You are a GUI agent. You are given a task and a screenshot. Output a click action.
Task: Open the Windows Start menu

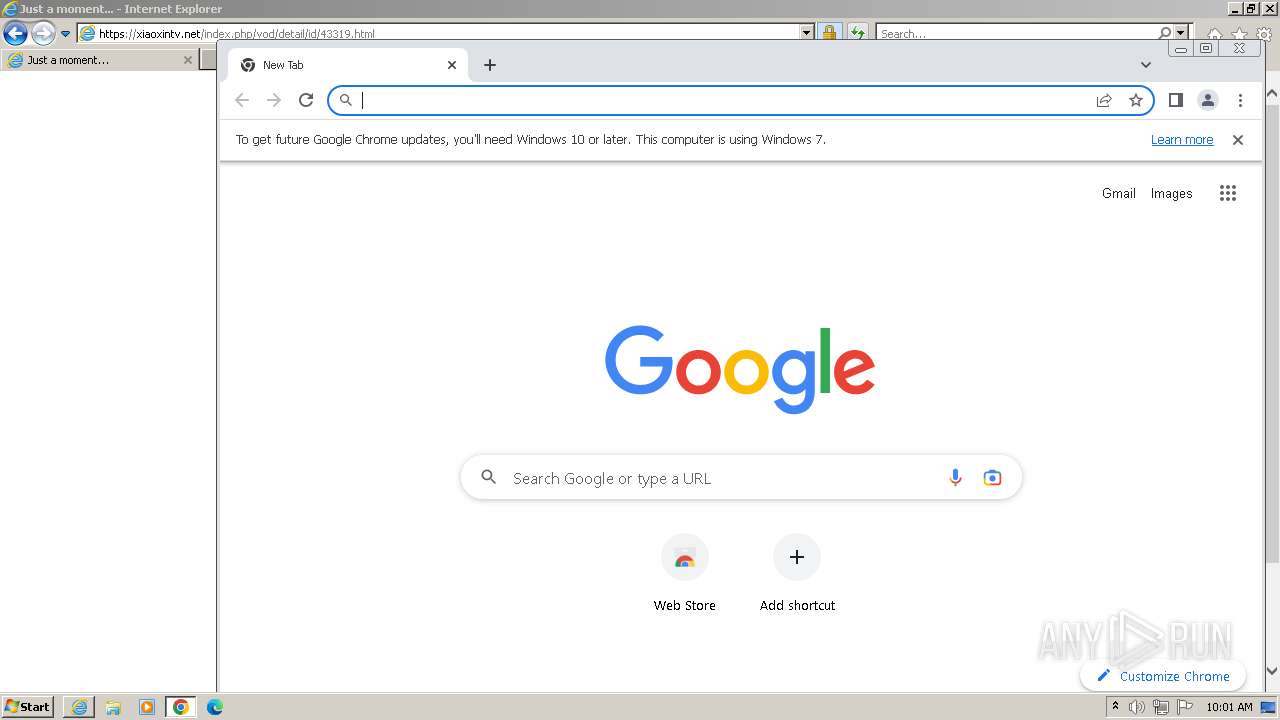(27, 707)
